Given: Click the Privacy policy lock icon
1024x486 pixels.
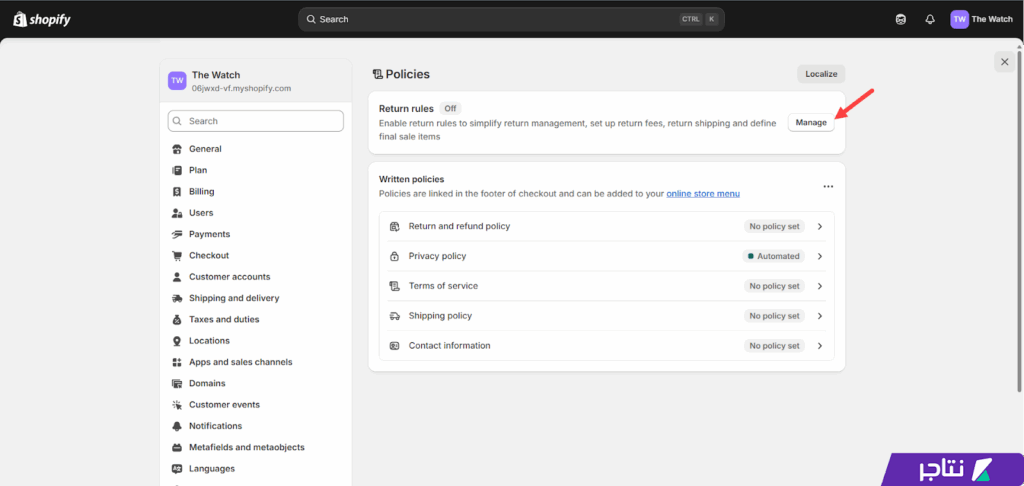Looking at the screenshot, I should 394,256.
